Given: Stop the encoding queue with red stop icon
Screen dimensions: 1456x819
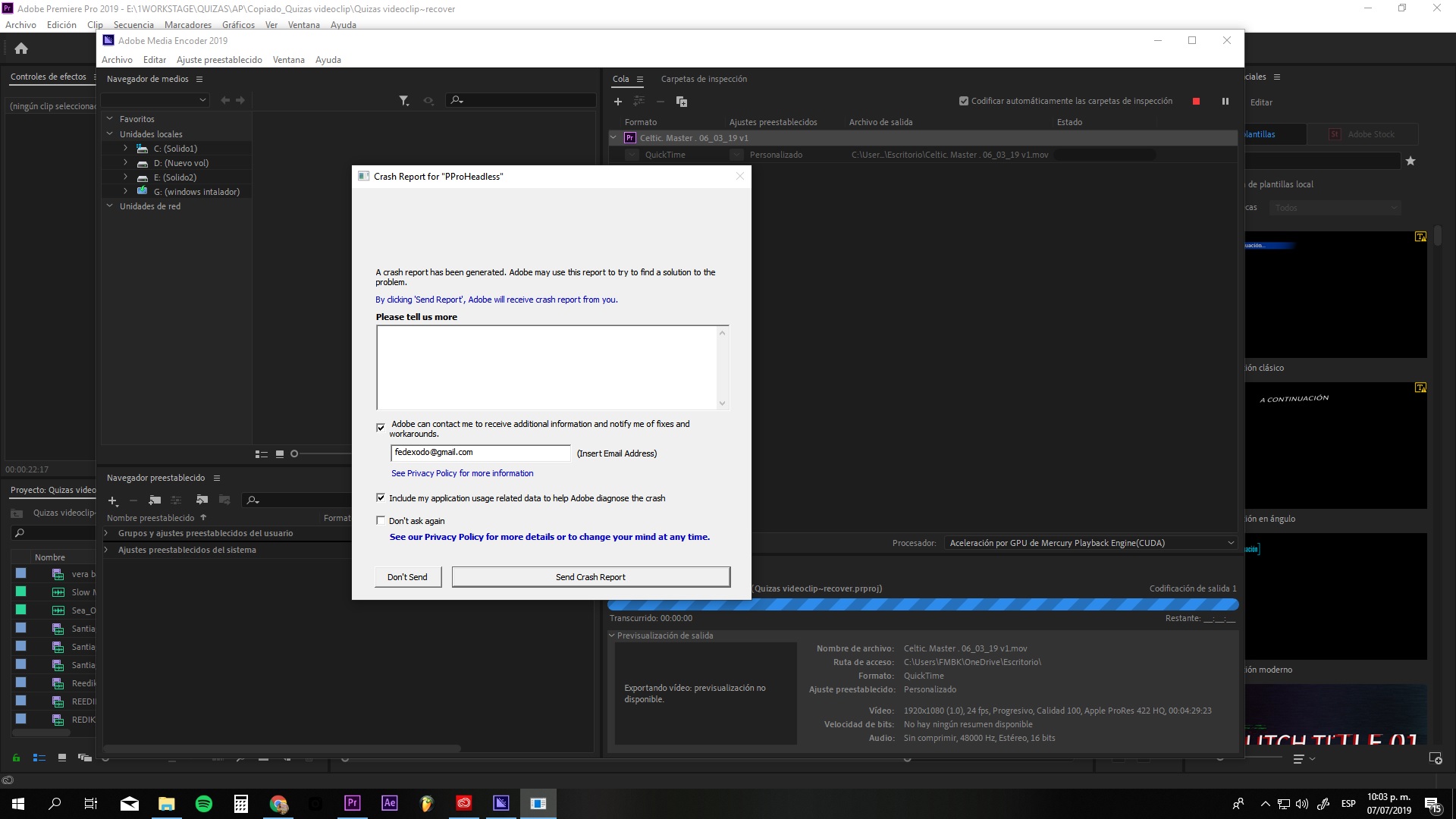Looking at the screenshot, I should 1197,101.
